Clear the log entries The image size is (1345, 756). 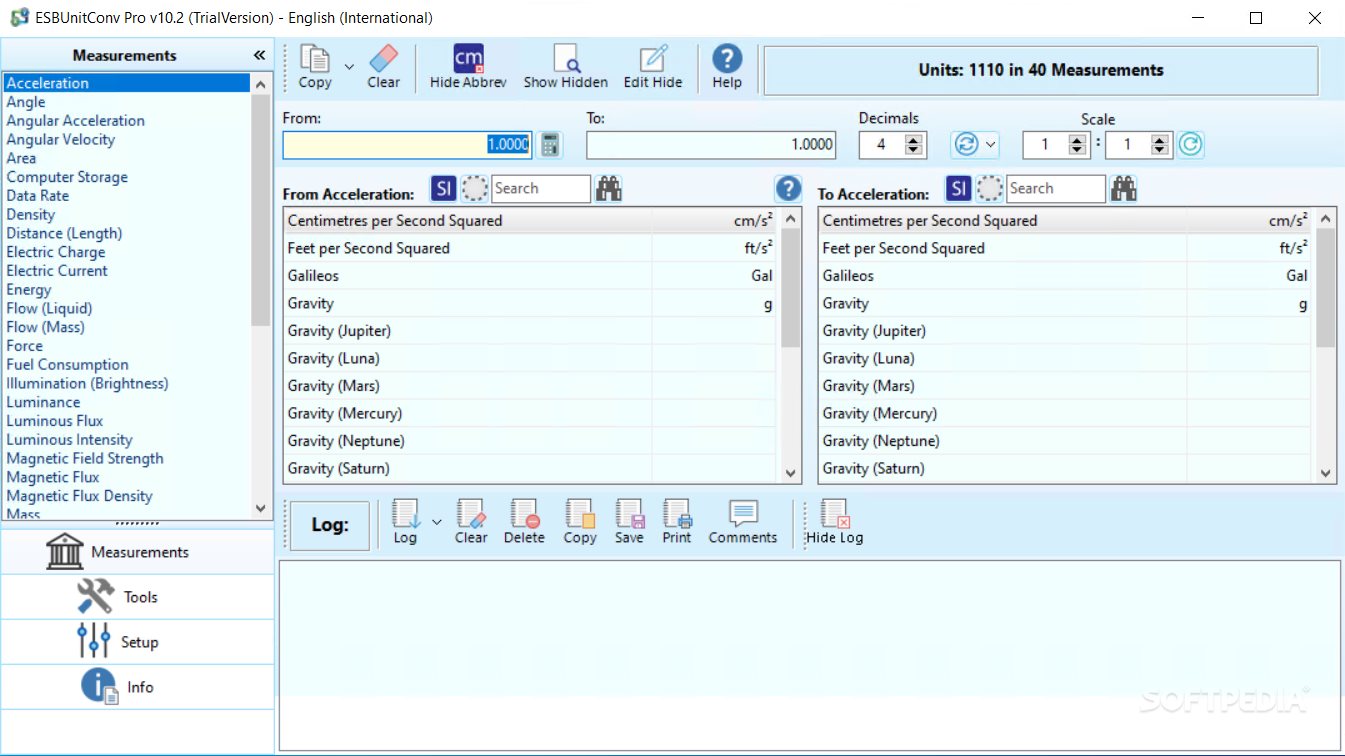471,522
